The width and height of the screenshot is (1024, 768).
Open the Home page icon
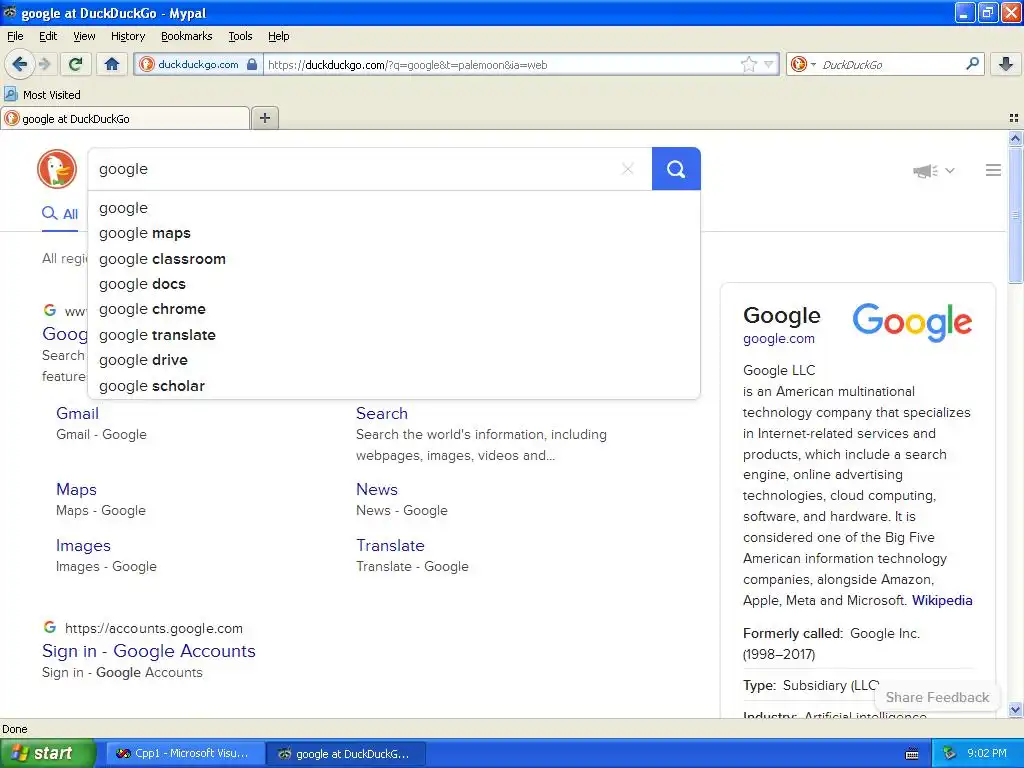112,64
